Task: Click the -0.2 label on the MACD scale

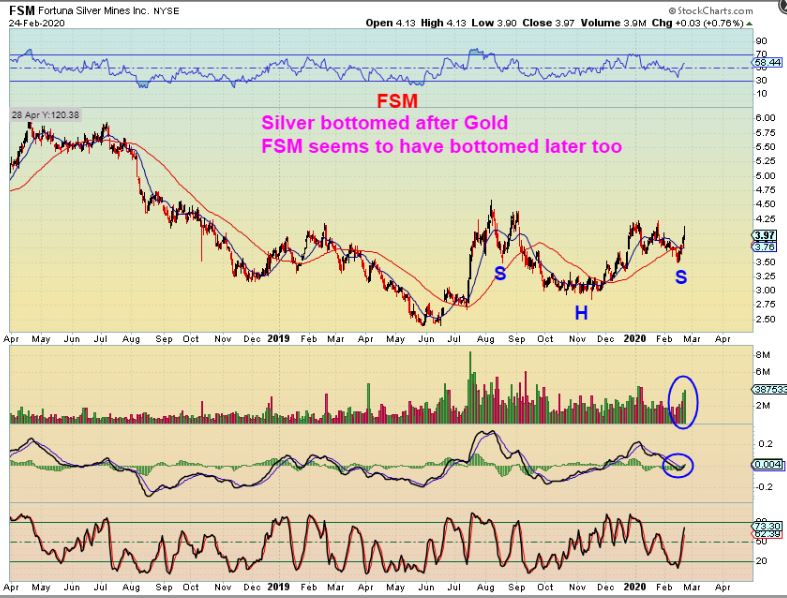Action: coord(764,487)
